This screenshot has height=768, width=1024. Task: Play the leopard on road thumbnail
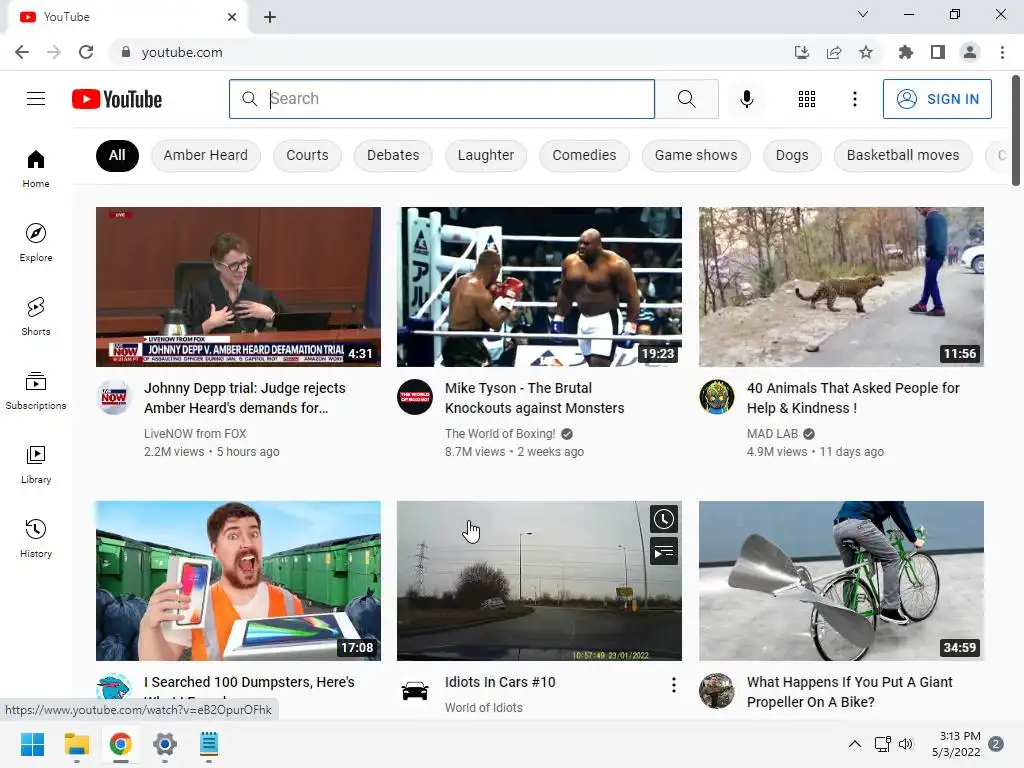pos(841,287)
